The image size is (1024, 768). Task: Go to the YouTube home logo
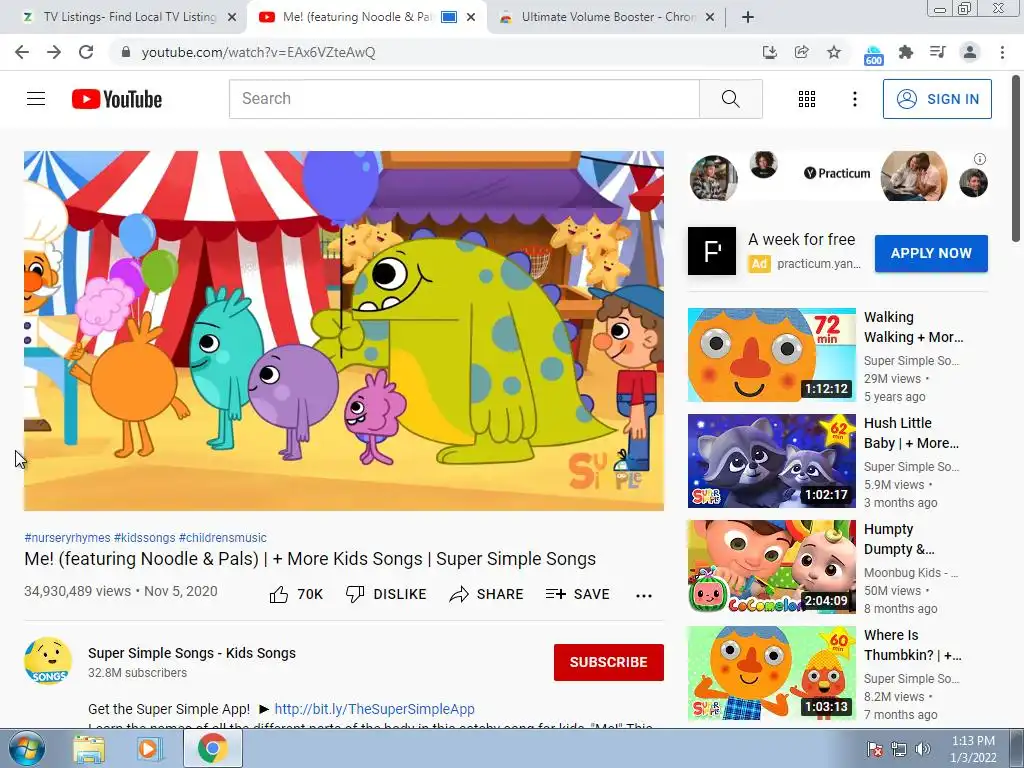point(117,99)
